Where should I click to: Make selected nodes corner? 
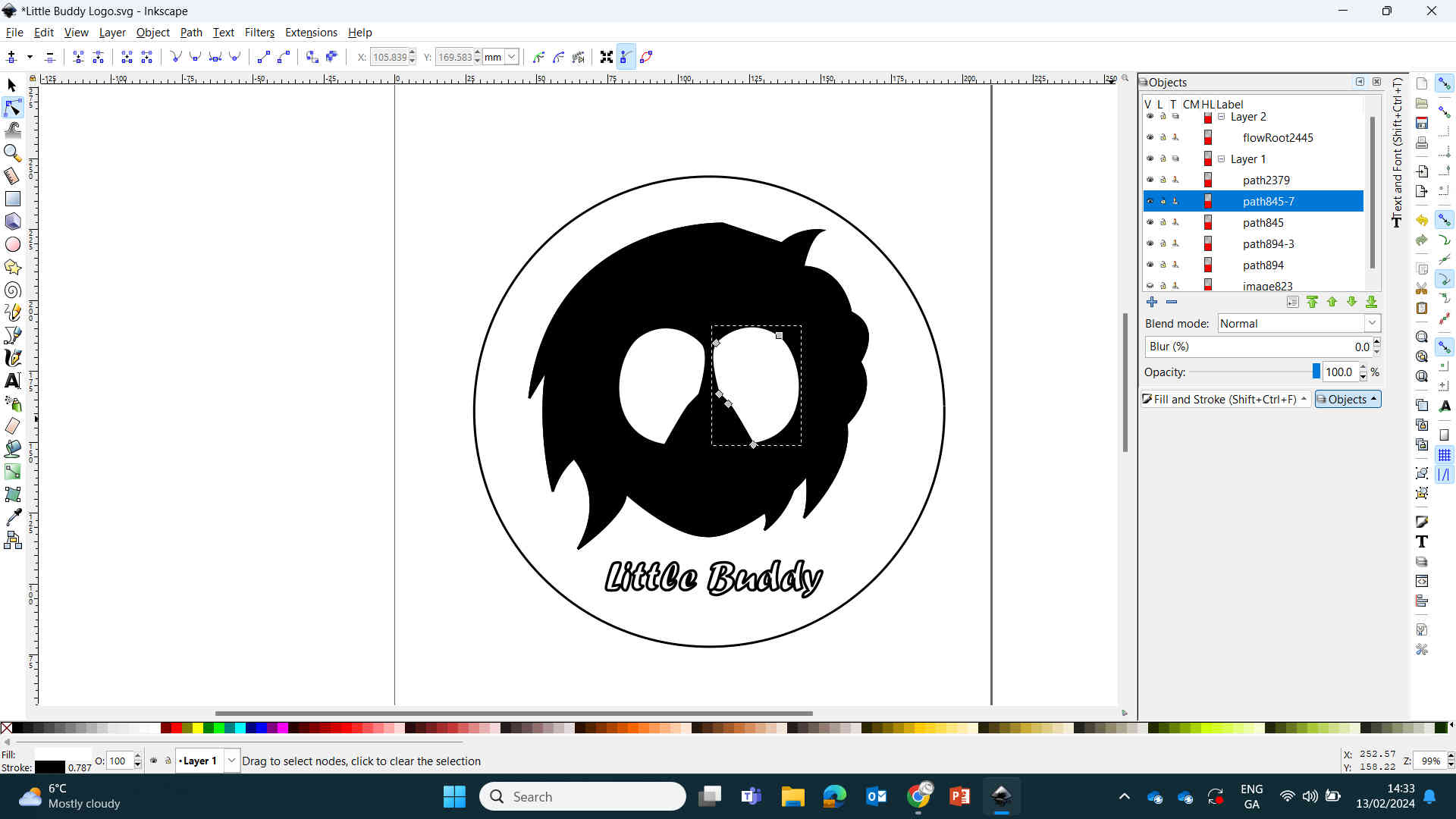click(176, 57)
